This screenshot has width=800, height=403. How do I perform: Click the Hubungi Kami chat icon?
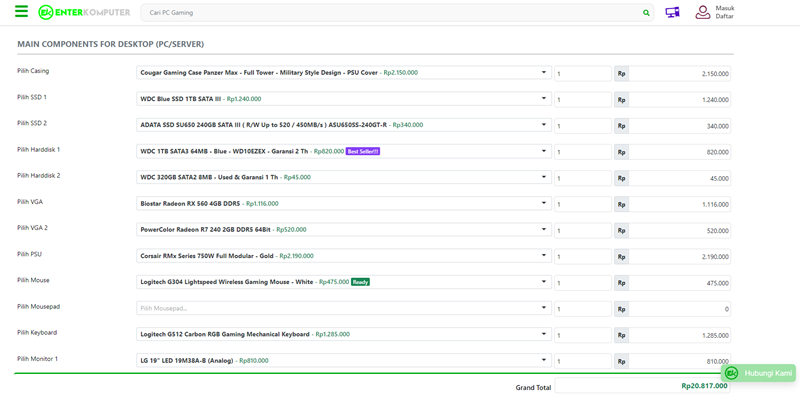click(x=732, y=373)
